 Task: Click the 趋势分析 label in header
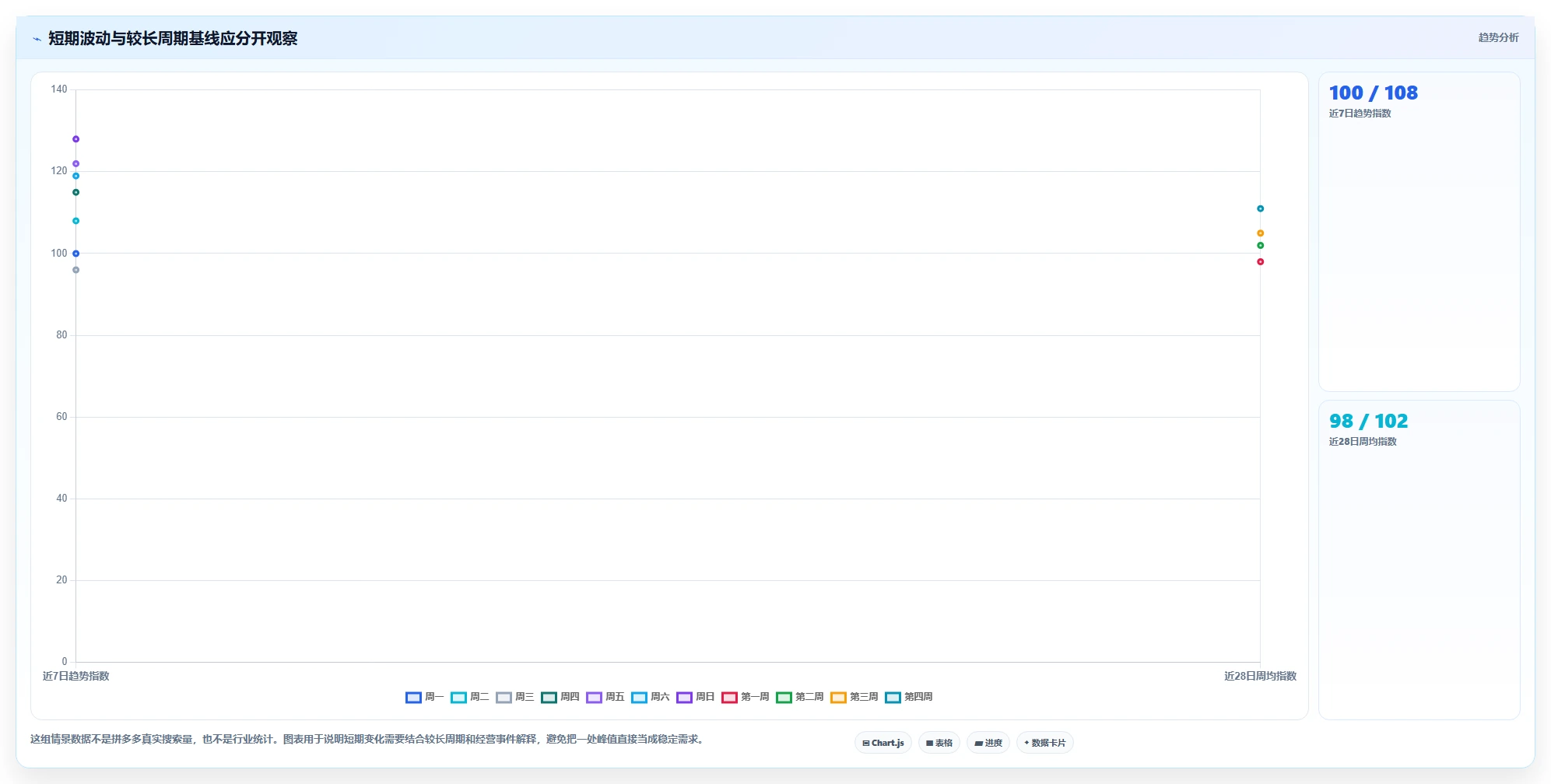[x=1498, y=37]
